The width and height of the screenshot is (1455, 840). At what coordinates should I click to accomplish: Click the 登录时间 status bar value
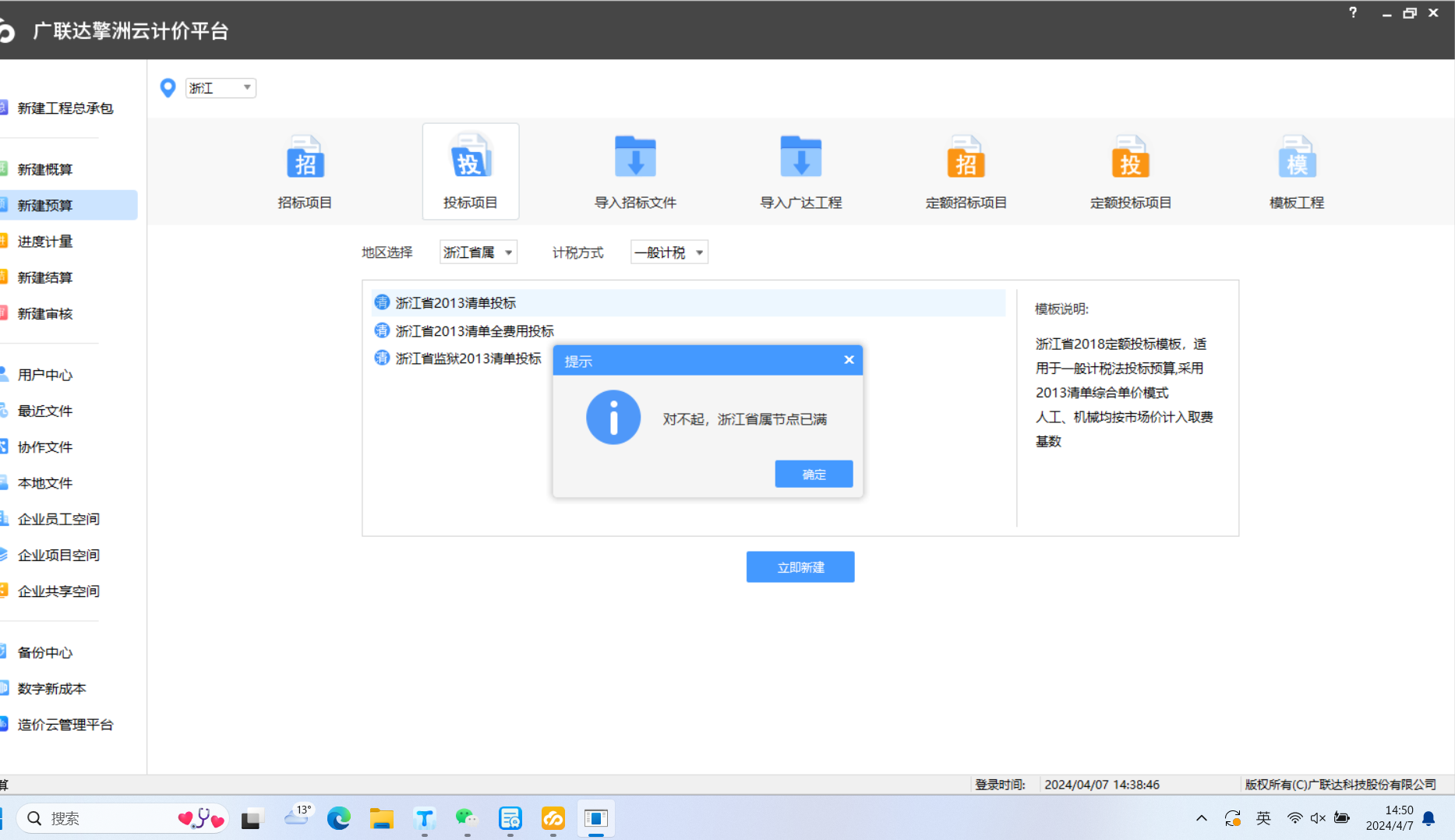tap(1101, 785)
